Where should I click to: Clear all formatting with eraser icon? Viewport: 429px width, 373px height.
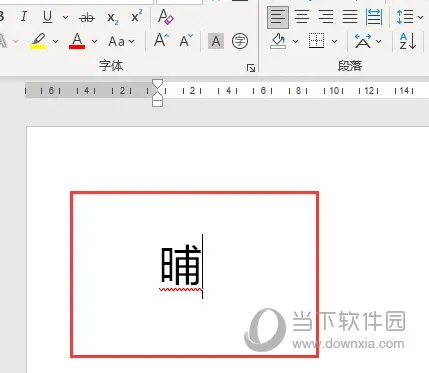(x=166, y=17)
